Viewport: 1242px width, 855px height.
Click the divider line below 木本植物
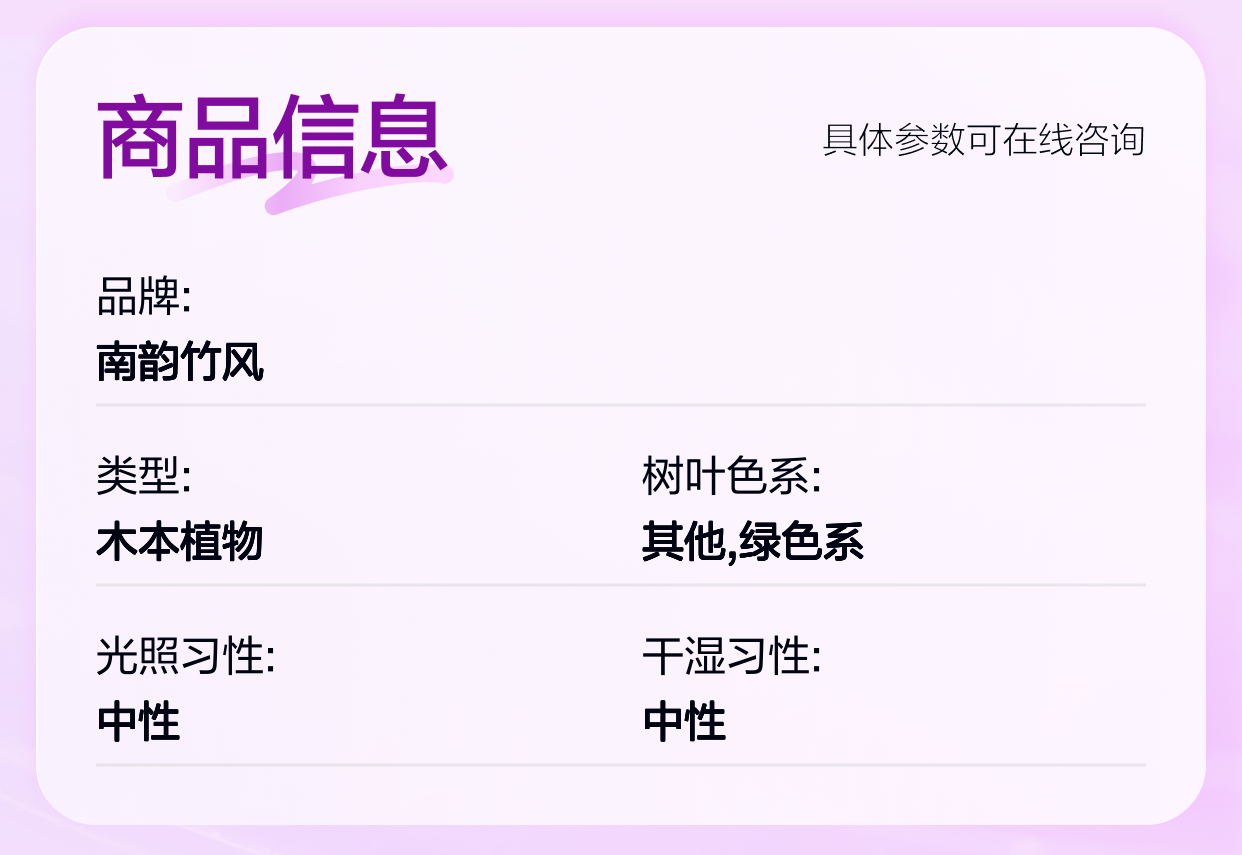click(x=620, y=585)
